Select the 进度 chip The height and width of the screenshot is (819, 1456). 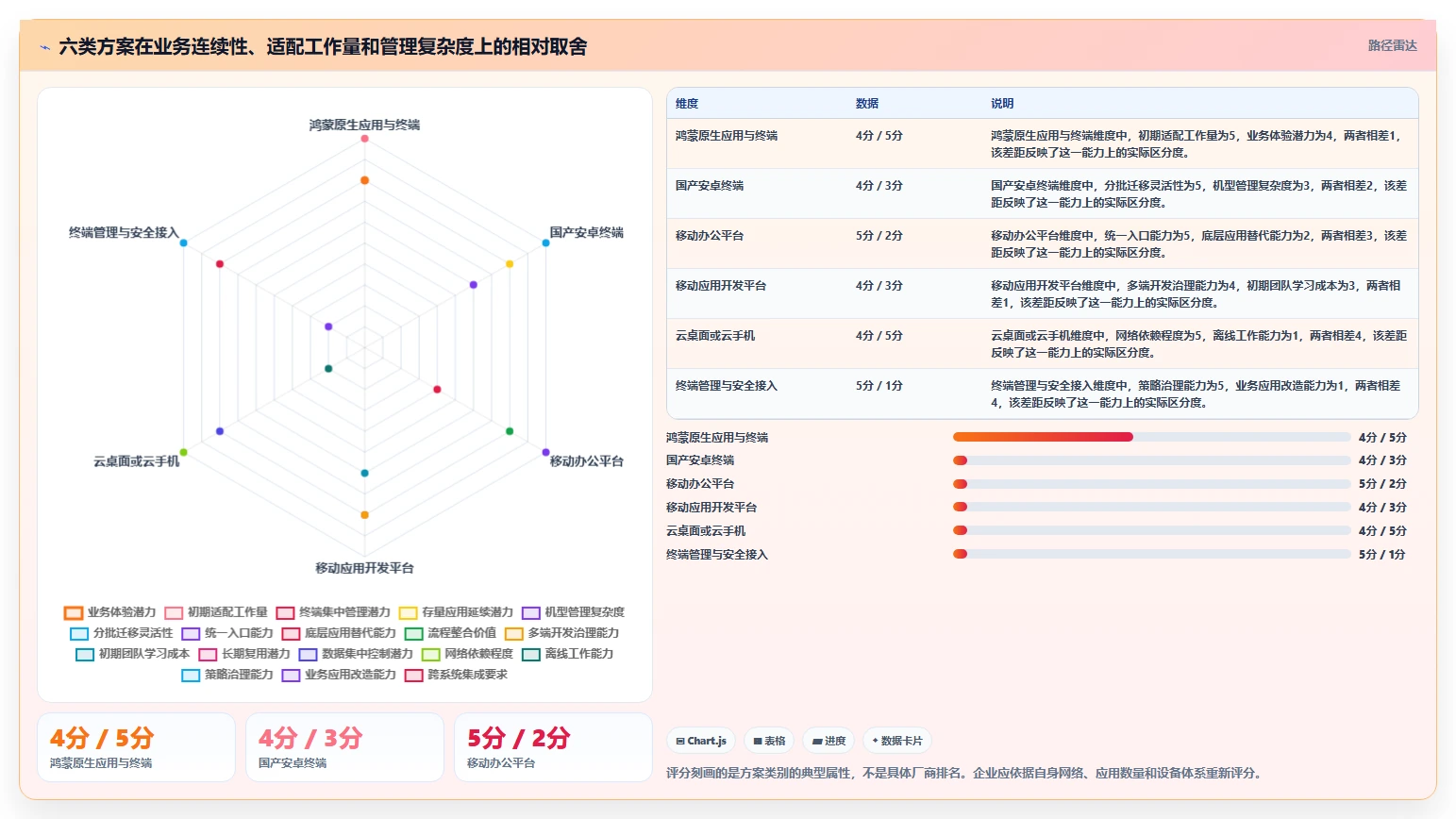[x=828, y=741]
